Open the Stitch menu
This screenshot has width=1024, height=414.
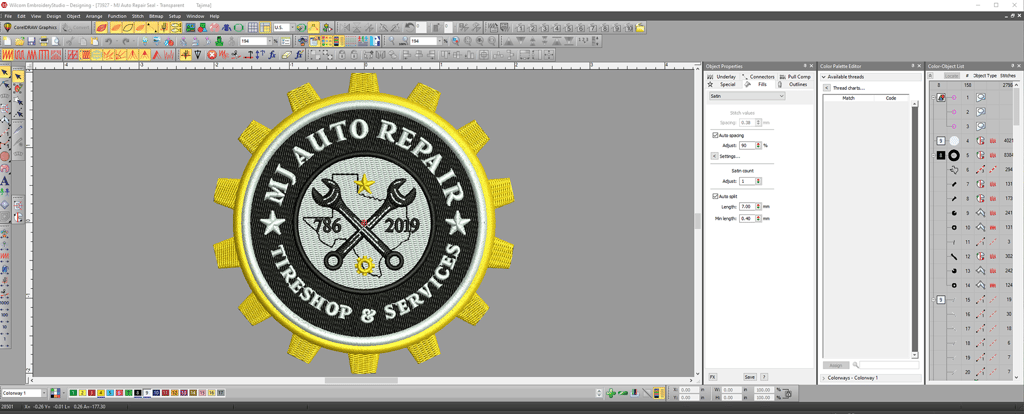point(138,16)
